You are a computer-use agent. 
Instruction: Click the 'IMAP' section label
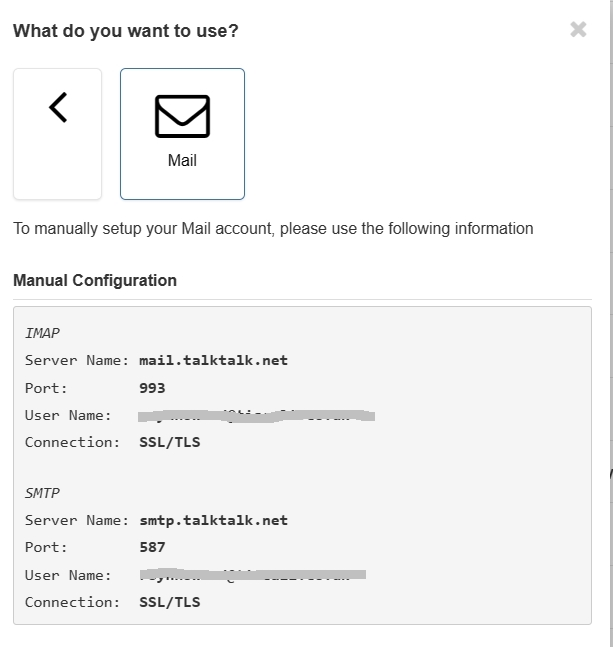[x=42, y=333]
